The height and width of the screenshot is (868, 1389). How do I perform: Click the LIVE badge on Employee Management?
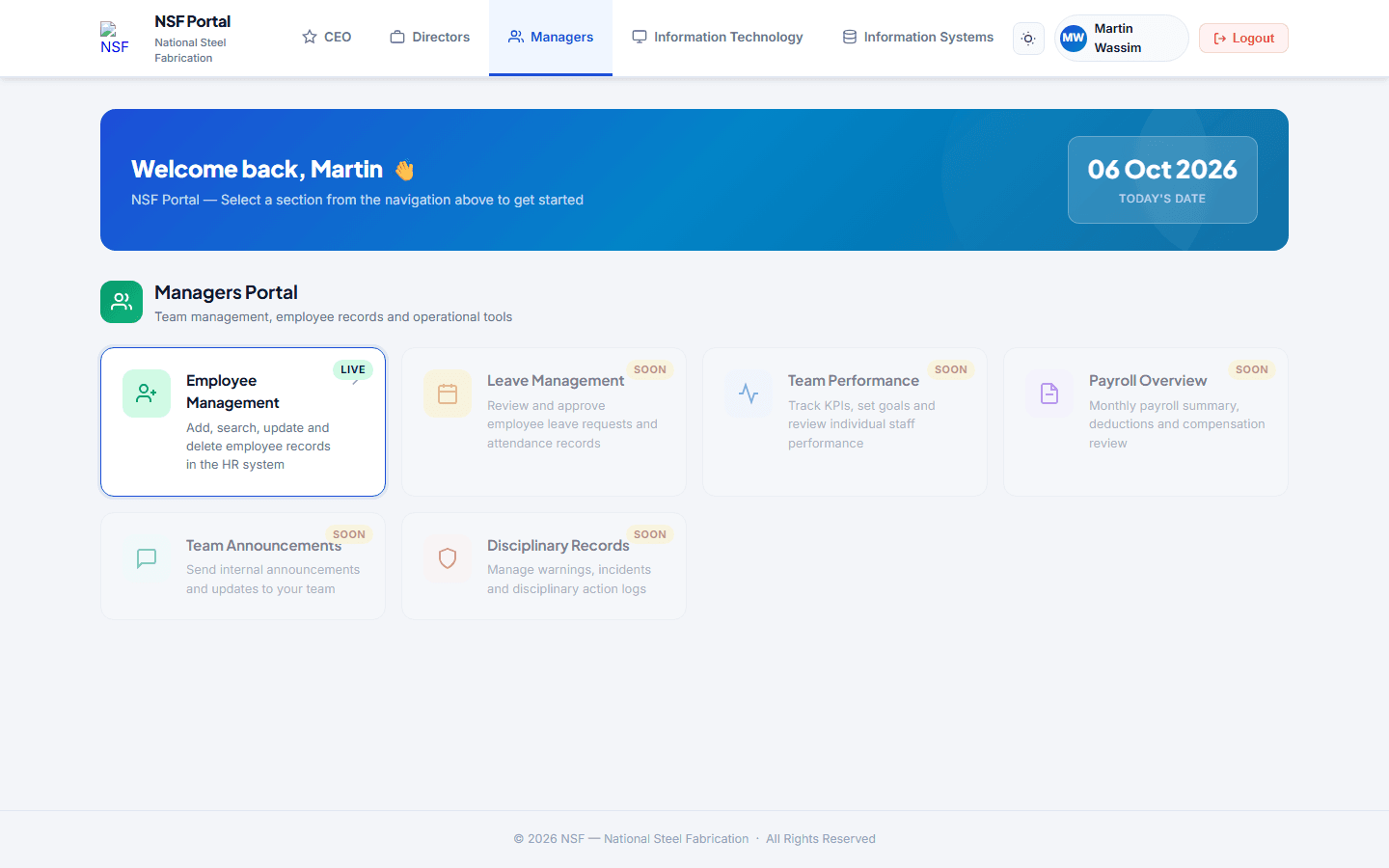[x=353, y=369]
